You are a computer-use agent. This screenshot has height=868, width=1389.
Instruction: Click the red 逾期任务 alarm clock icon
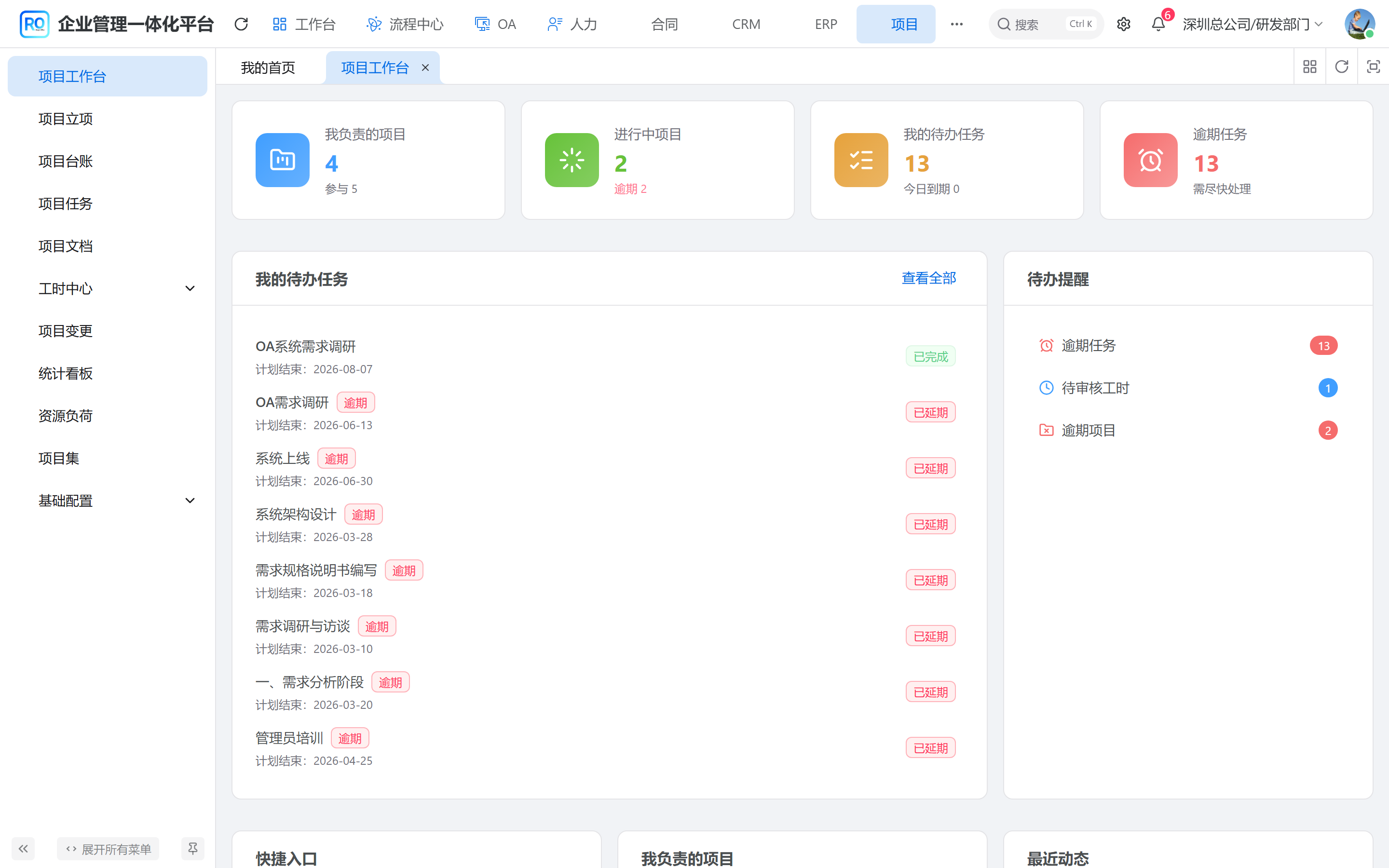pyautogui.click(x=1150, y=160)
